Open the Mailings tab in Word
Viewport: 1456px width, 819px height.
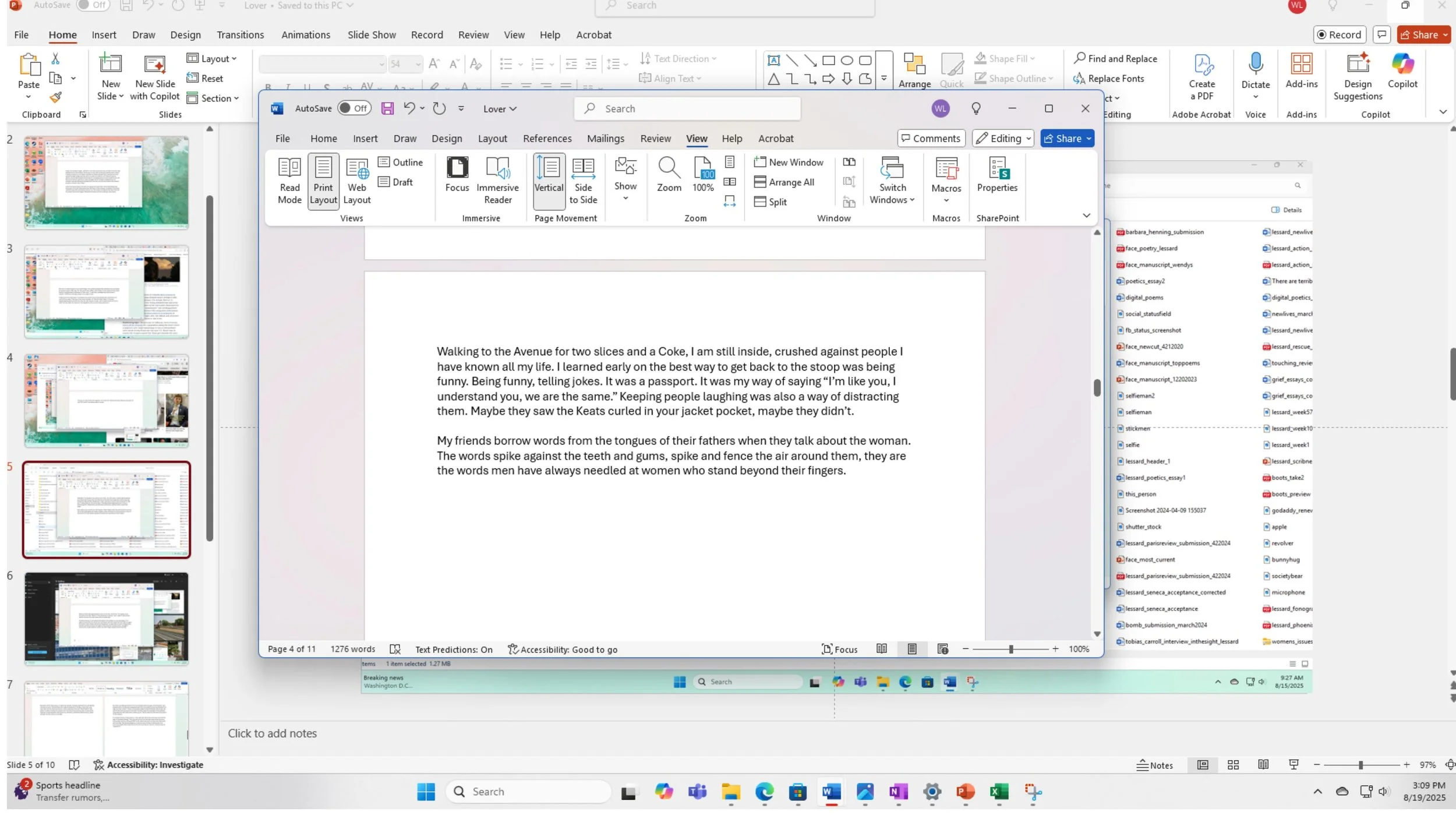(605, 139)
